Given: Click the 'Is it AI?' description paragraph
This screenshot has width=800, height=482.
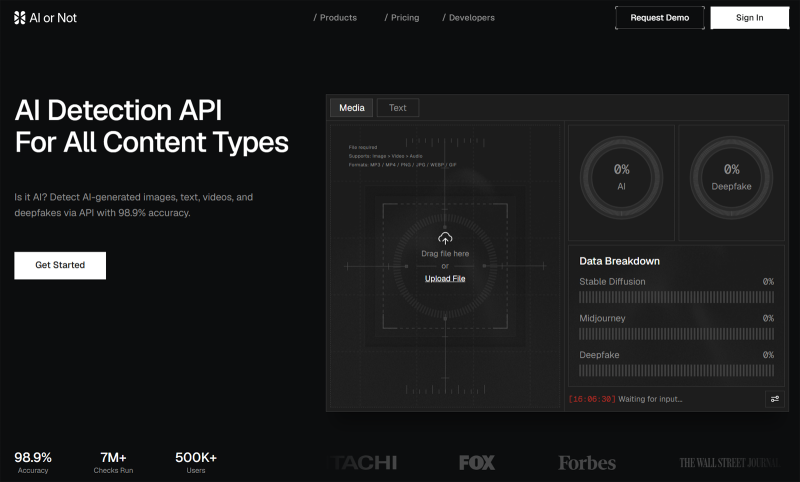Looking at the screenshot, I should [134, 205].
